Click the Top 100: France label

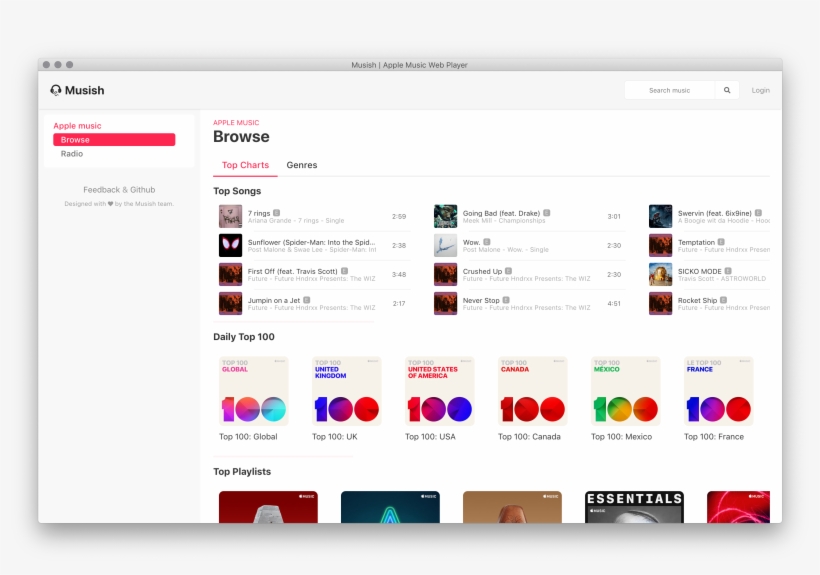pyautogui.click(x=714, y=436)
